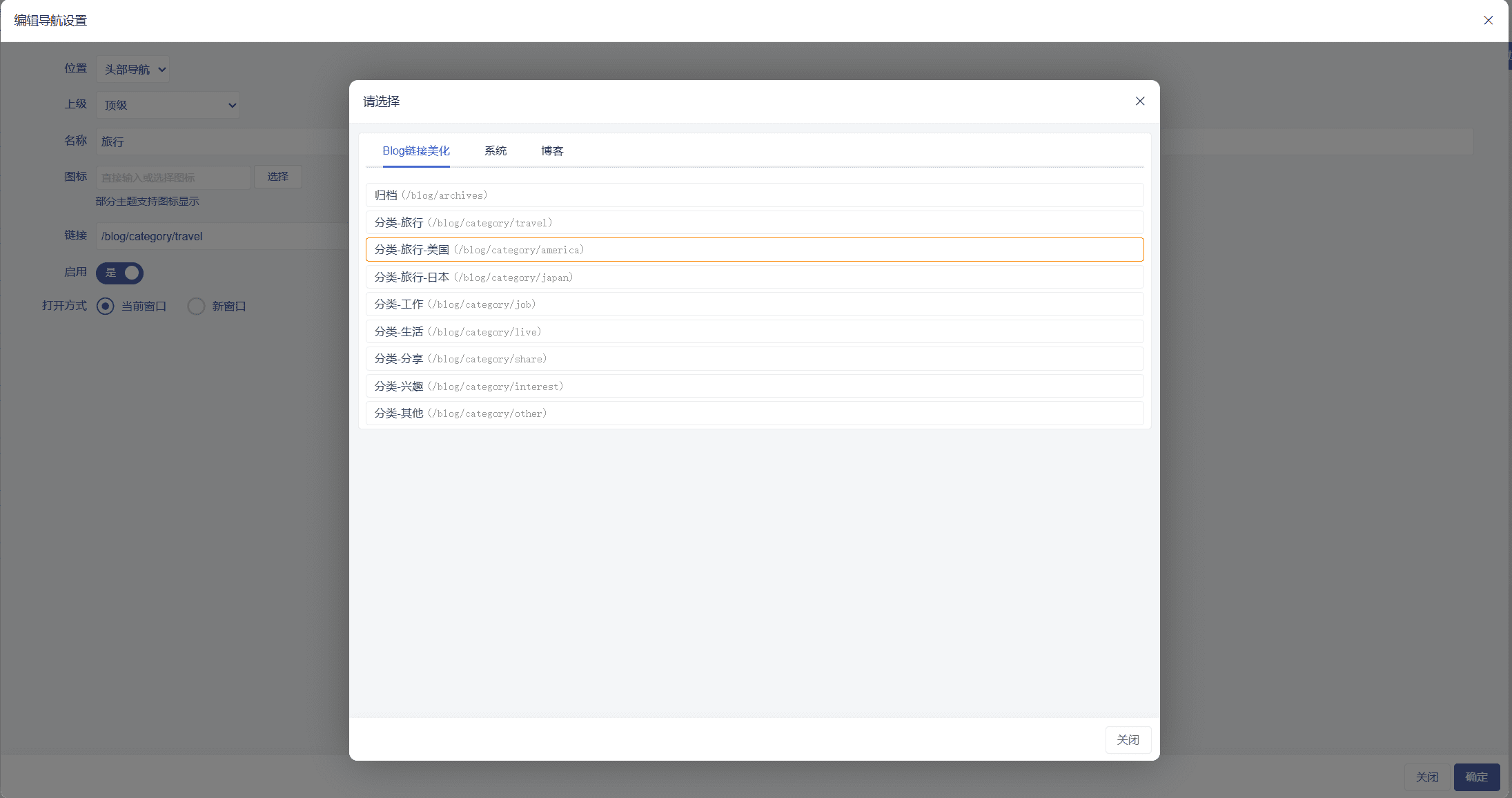Choose 分类-兴趣 interest category entry

(x=754, y=386)
